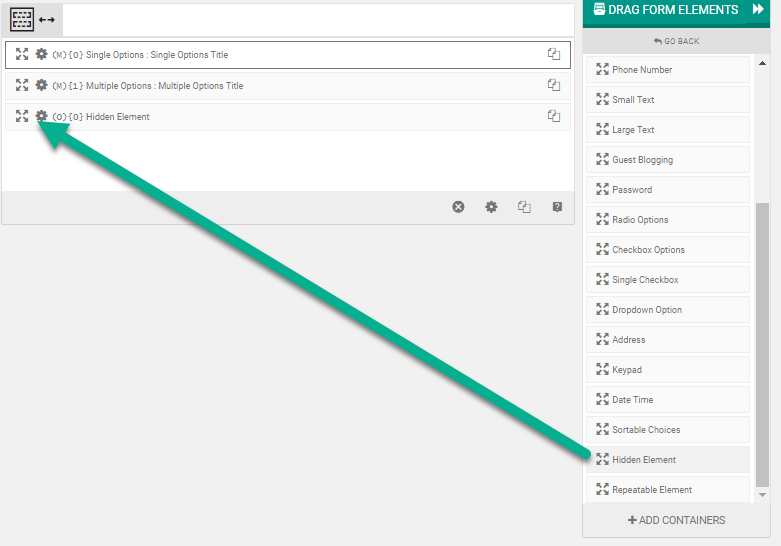Screen dimensions: 781x546
Task: Click scrollbar down arrow in elements panel
Action: [x=763, y=495]
